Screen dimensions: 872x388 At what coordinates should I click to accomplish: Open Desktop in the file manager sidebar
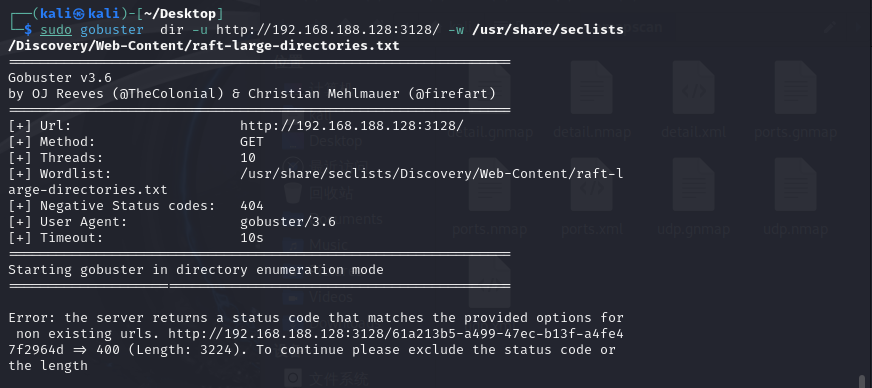coord(335,142)
